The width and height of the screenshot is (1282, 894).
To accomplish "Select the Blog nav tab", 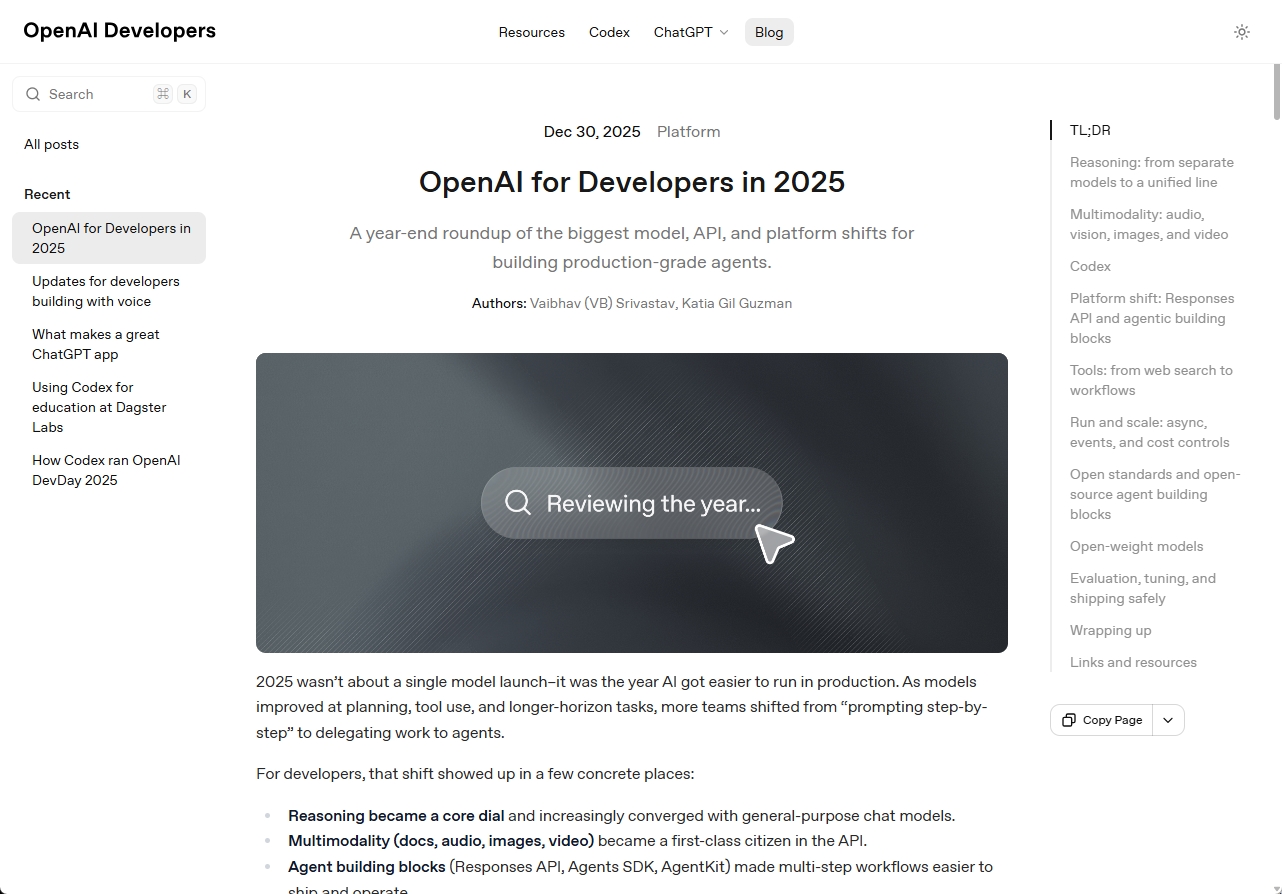I will coord(769,32).
